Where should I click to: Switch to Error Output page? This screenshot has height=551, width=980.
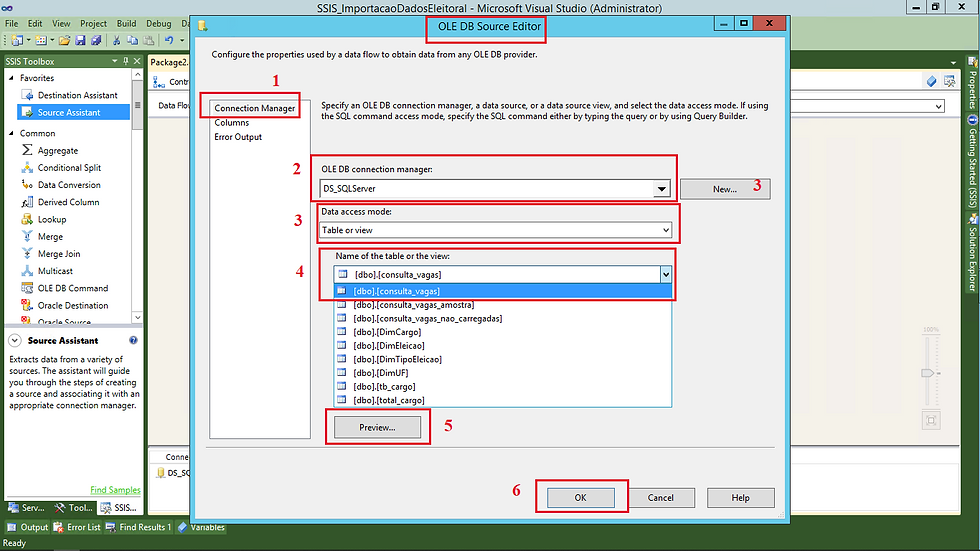pyautogui.click(x=238, y=137)
